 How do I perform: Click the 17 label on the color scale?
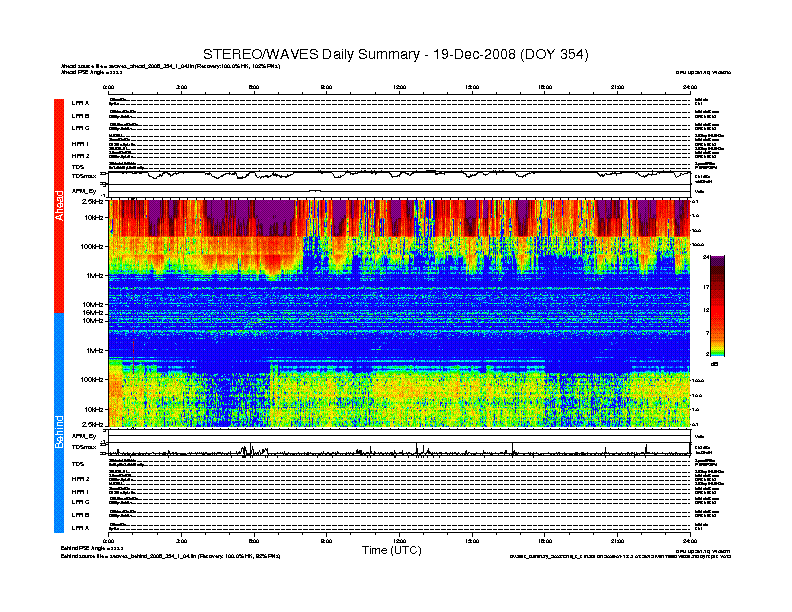click(x=706, y=287)
